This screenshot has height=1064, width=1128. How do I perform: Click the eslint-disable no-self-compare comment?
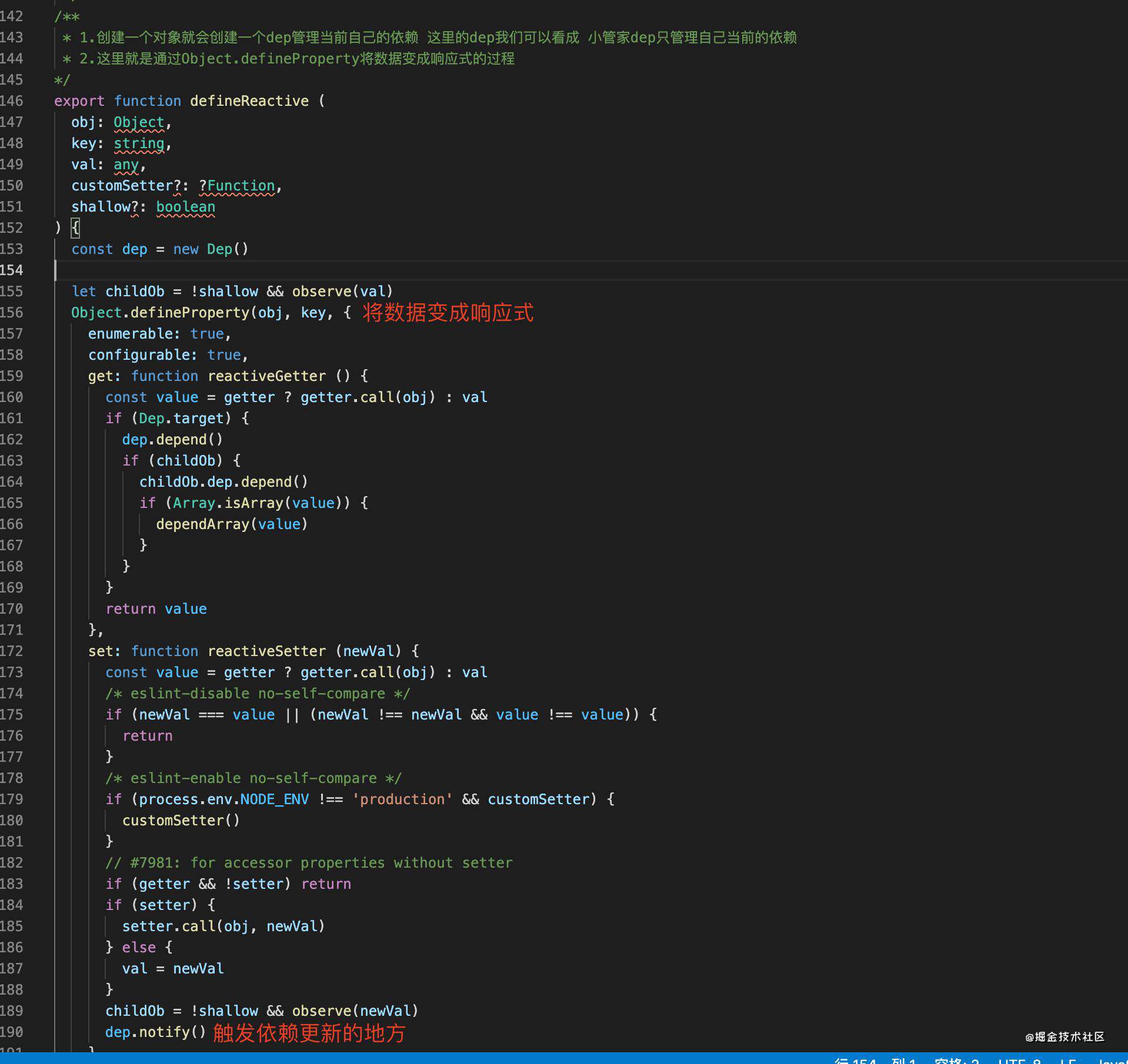tap(258, 694)
